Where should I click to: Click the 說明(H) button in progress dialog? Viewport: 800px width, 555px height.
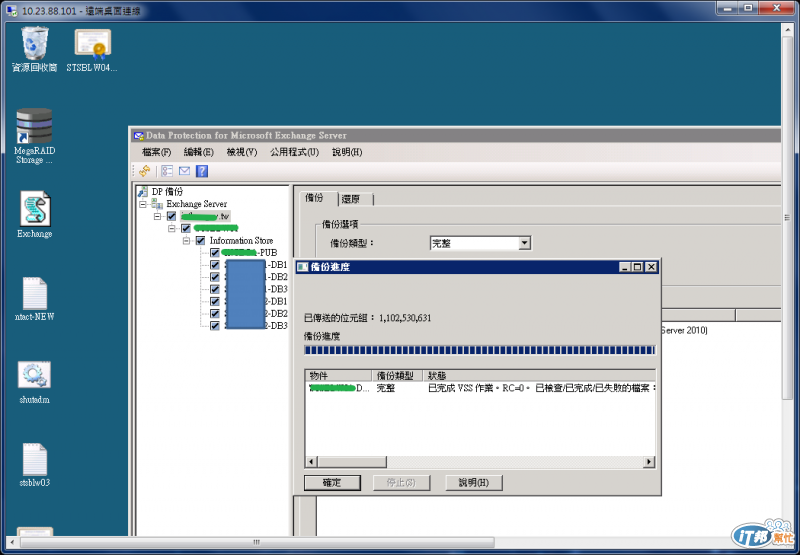(x=473, y=483)
